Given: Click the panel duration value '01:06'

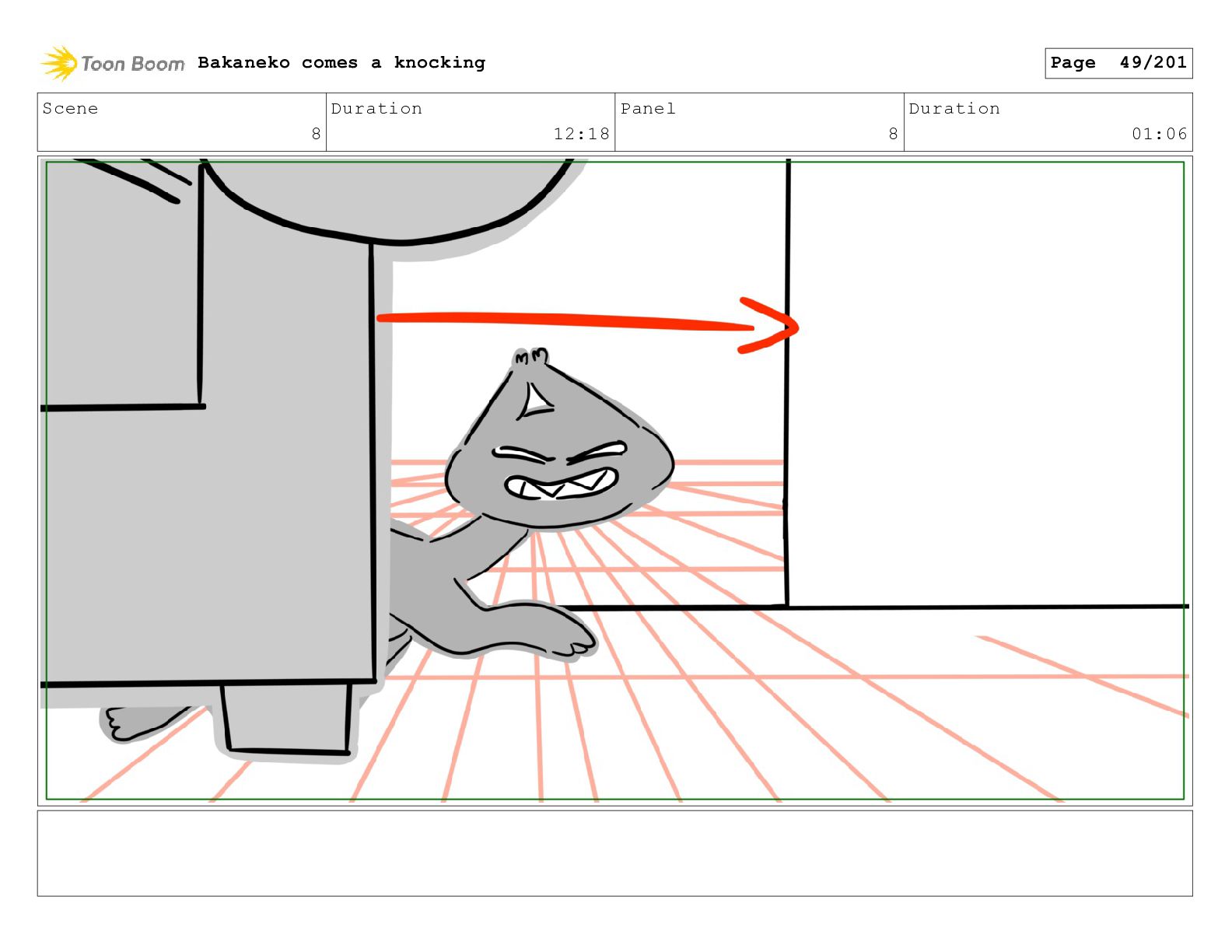Looking at the screenshot, I should (1159, 134).
